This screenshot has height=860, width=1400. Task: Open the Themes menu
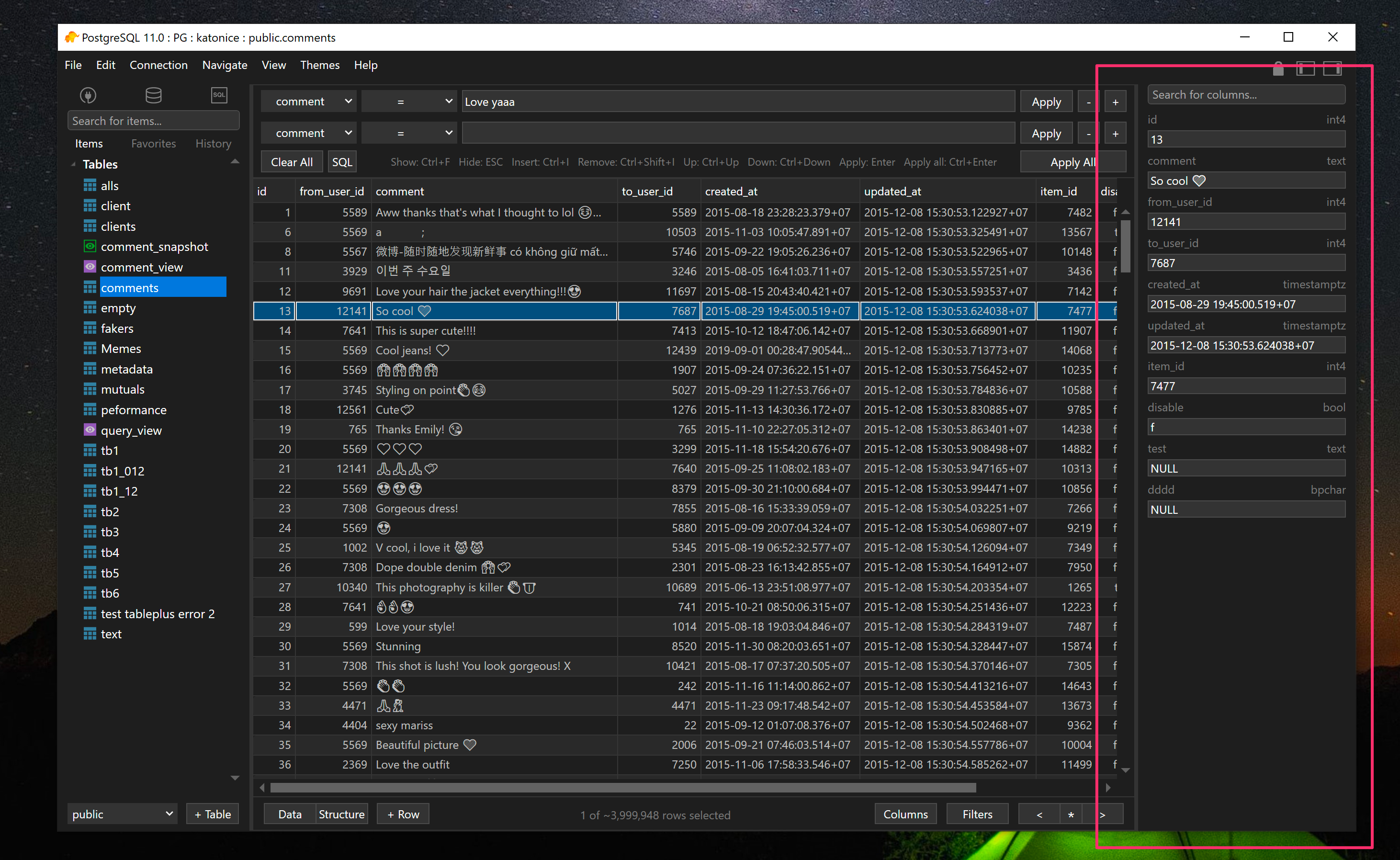[319, 65]
